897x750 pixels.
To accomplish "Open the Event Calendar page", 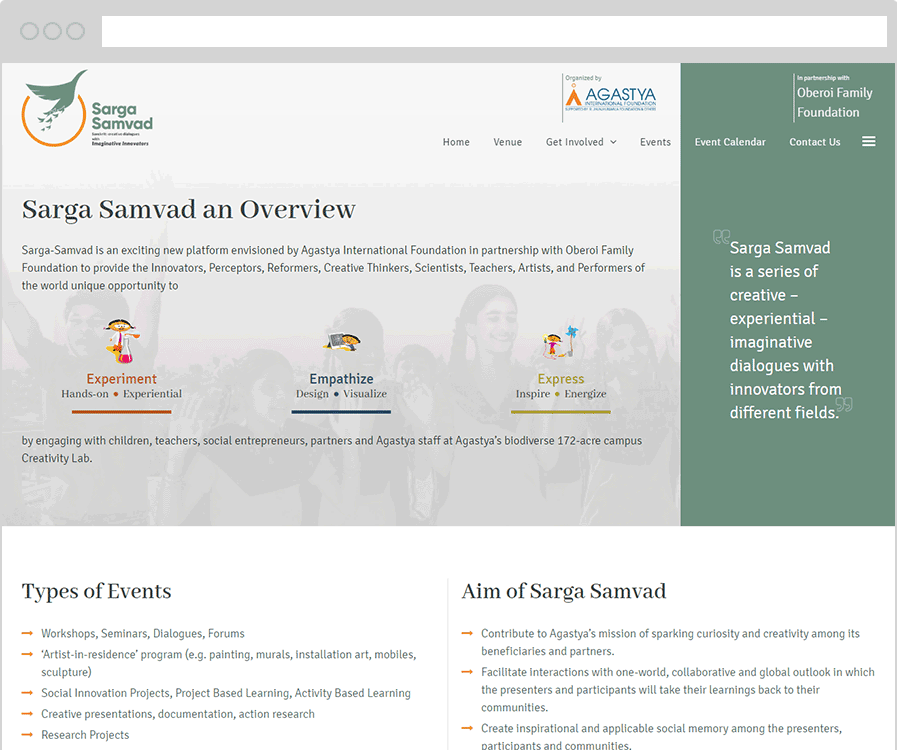I will tap(730, 142).
